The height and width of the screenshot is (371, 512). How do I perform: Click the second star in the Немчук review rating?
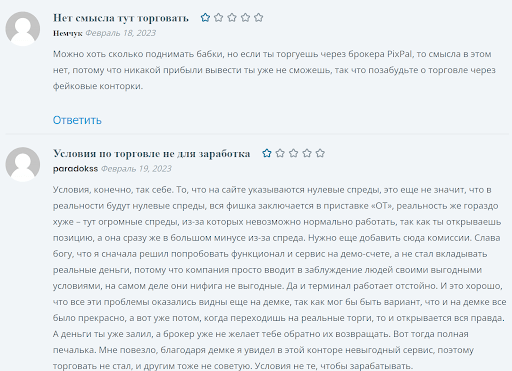[219, 17]
